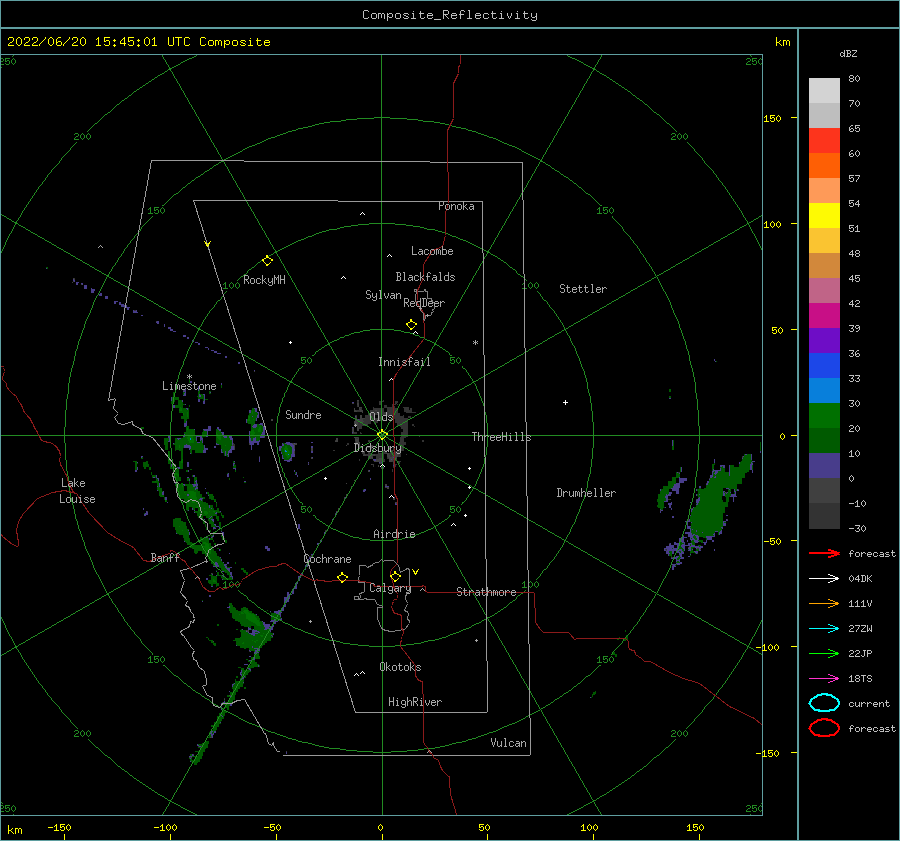Click the Calgary city label
Image resolution: width=900 pixels, height=841 pixels.
(x=390, y=588)
